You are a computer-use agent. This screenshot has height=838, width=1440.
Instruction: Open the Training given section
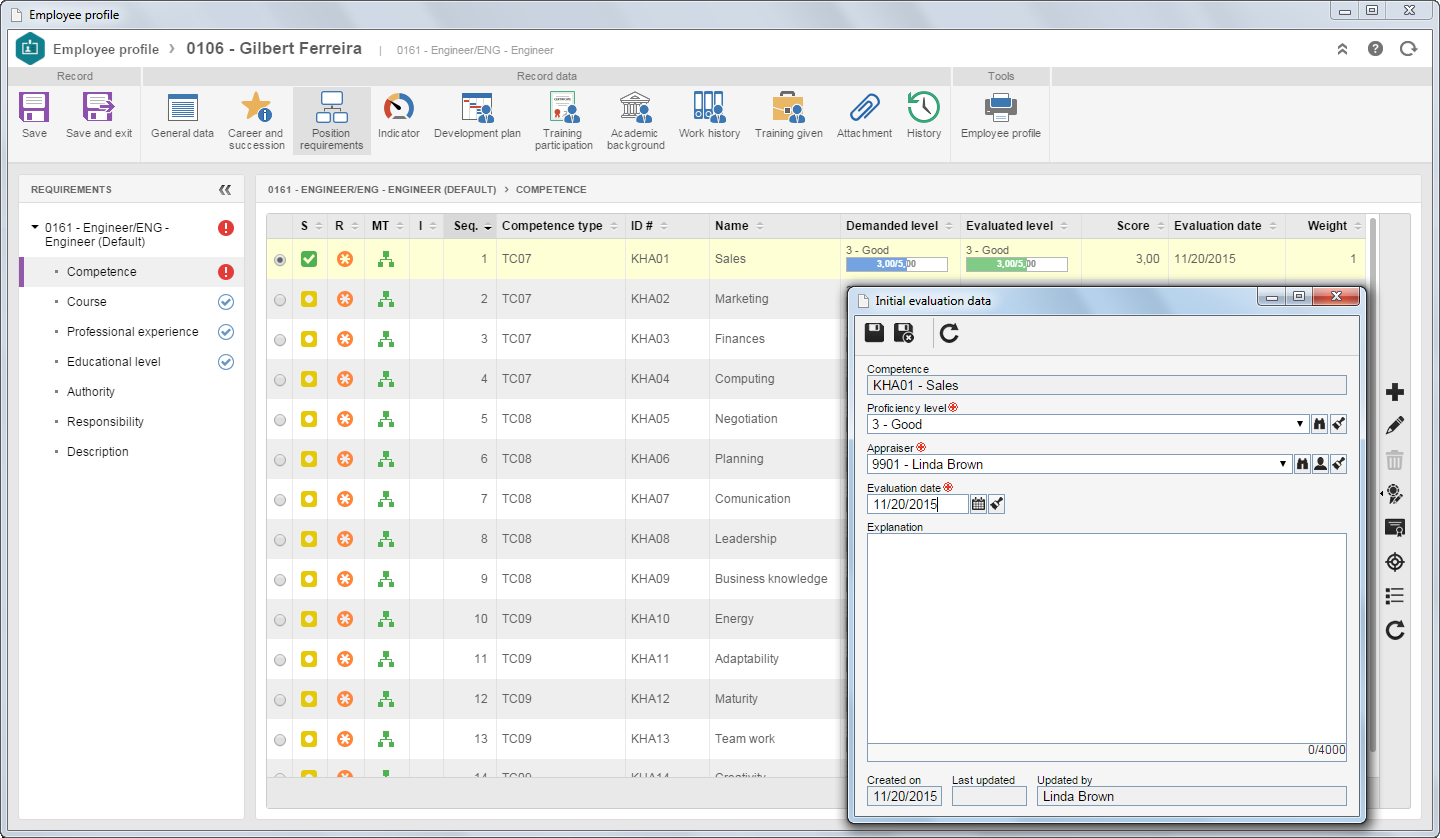click(788, 107)
